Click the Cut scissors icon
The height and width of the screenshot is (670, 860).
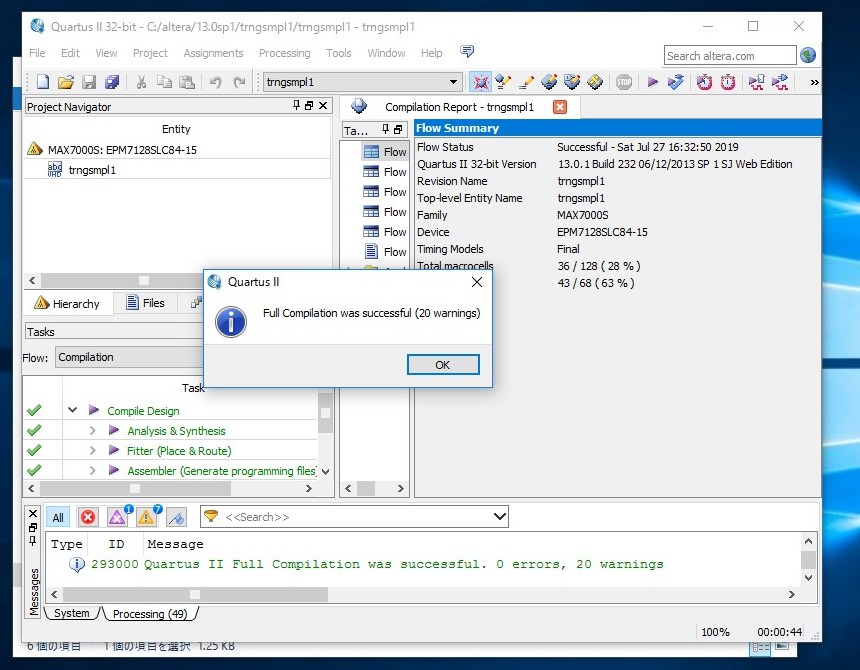[x=142, y=82]
